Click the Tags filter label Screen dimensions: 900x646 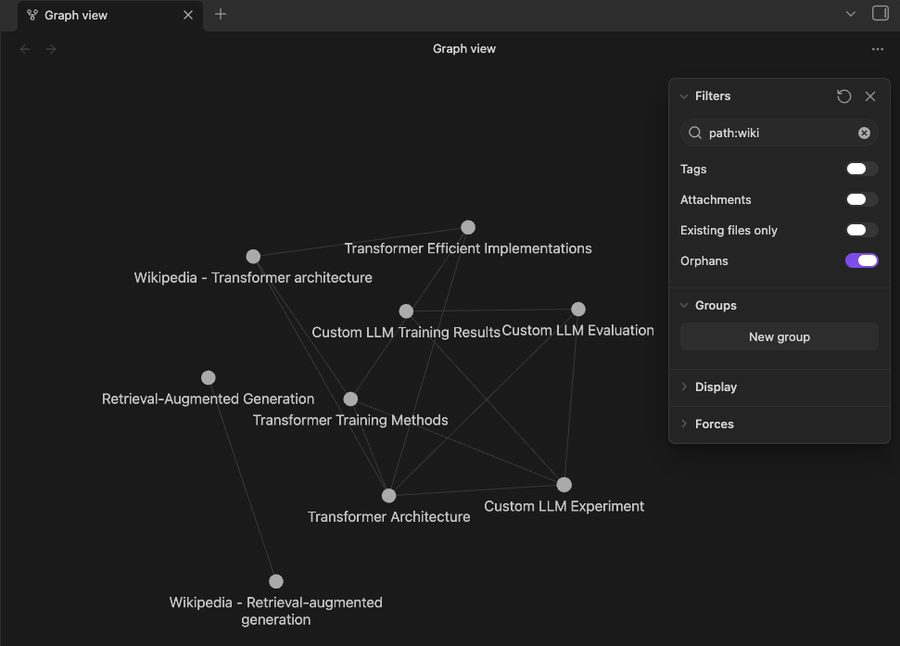tap(693, 169)
